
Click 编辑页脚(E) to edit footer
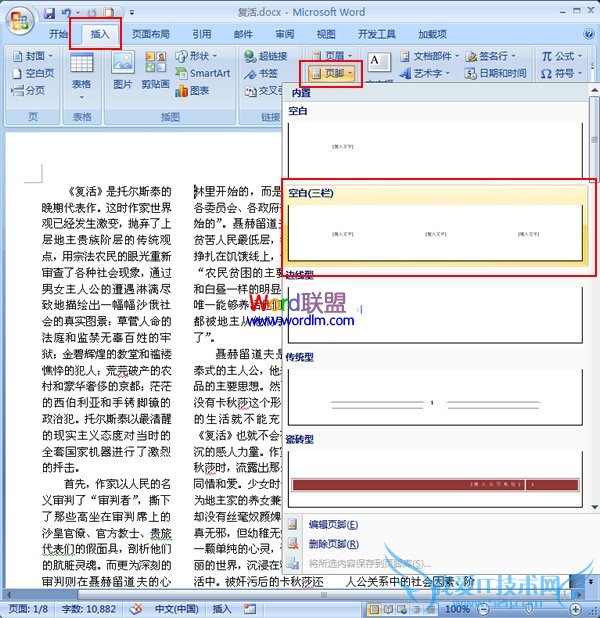[x=333, y=525]
